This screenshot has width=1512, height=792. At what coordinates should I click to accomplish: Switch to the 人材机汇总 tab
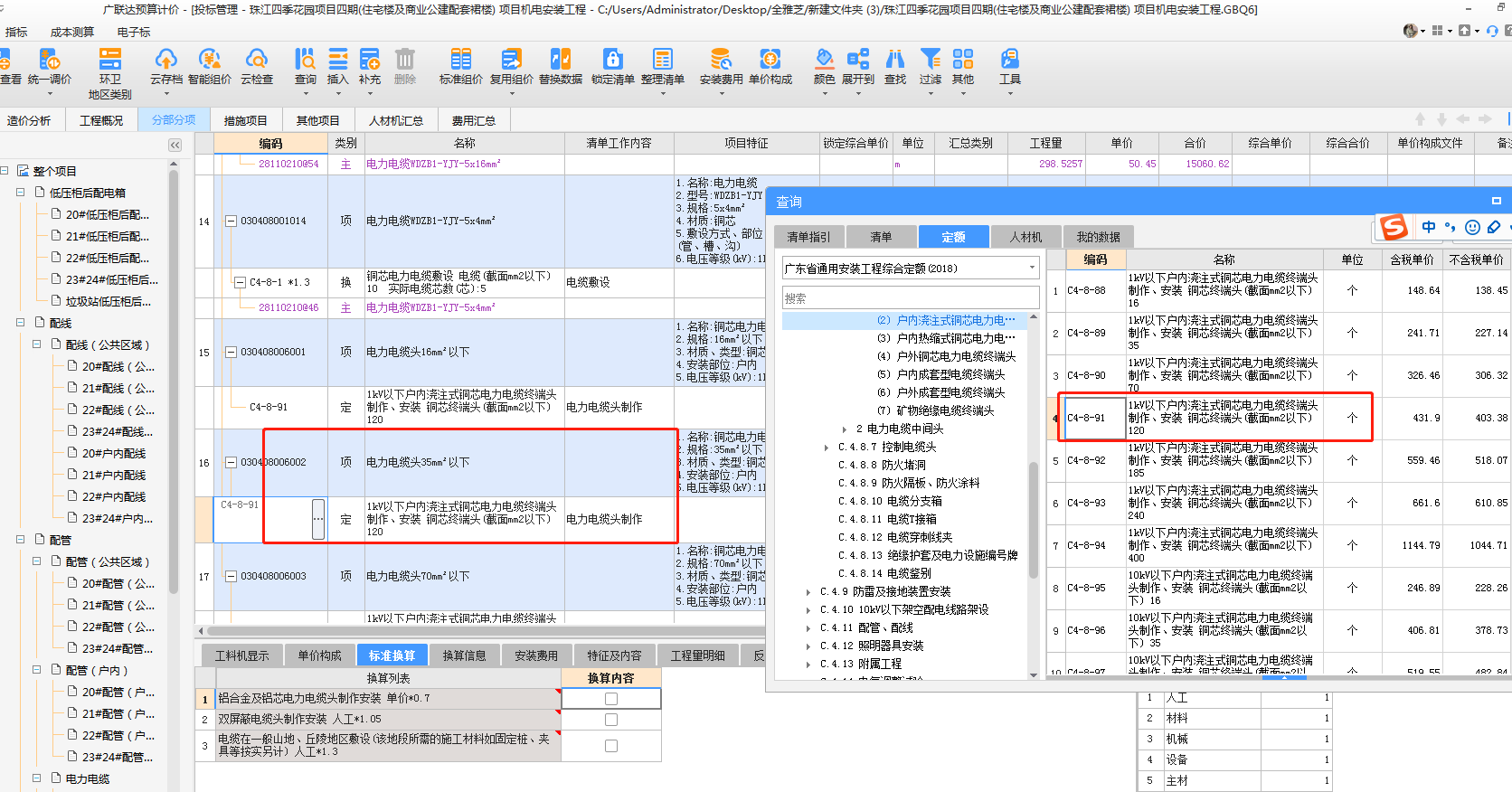[x=396, y=120]
